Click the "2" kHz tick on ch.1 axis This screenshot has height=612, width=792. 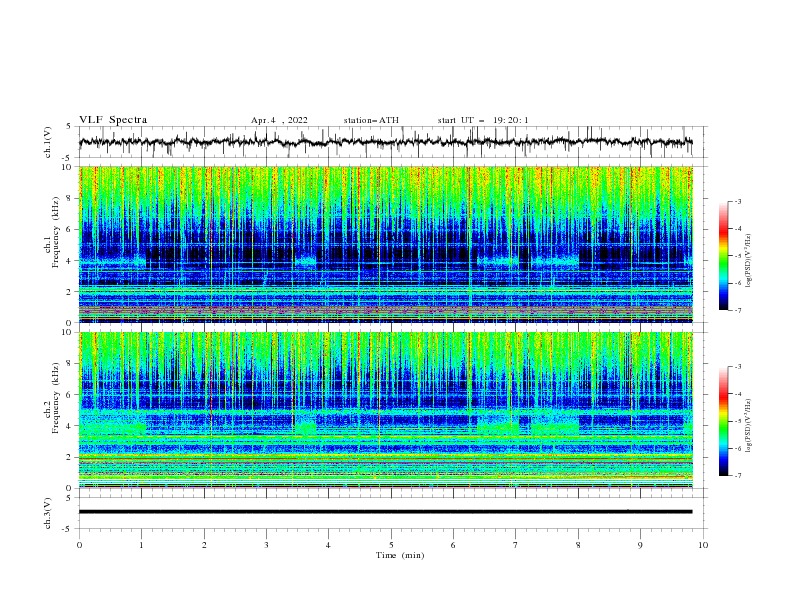pyautogui.click(x=70, y=291)
